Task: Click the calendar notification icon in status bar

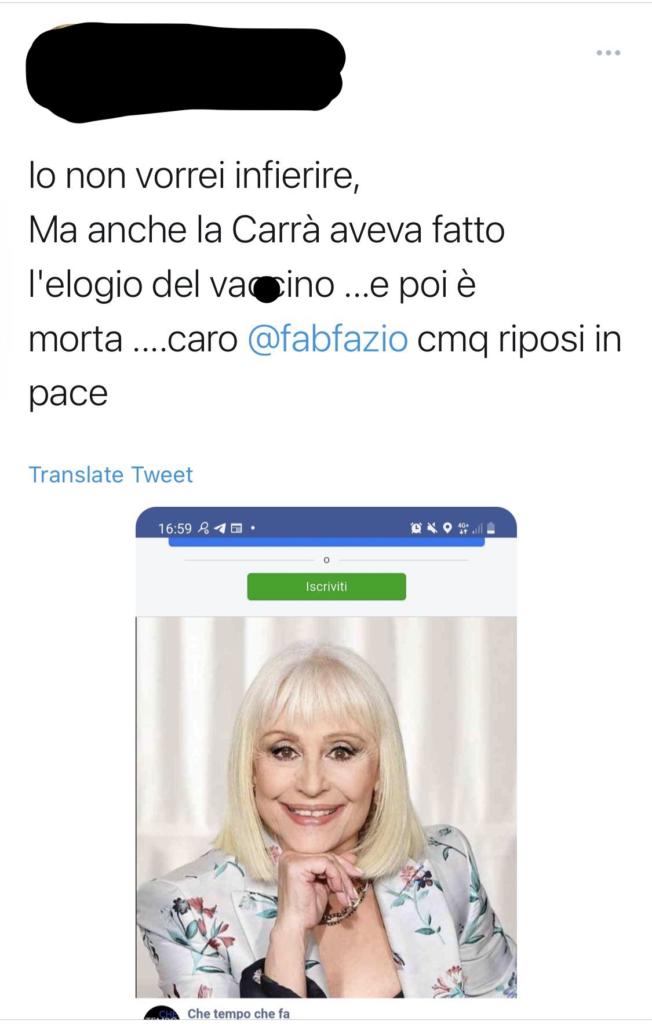Action: [x=236, y=528]
